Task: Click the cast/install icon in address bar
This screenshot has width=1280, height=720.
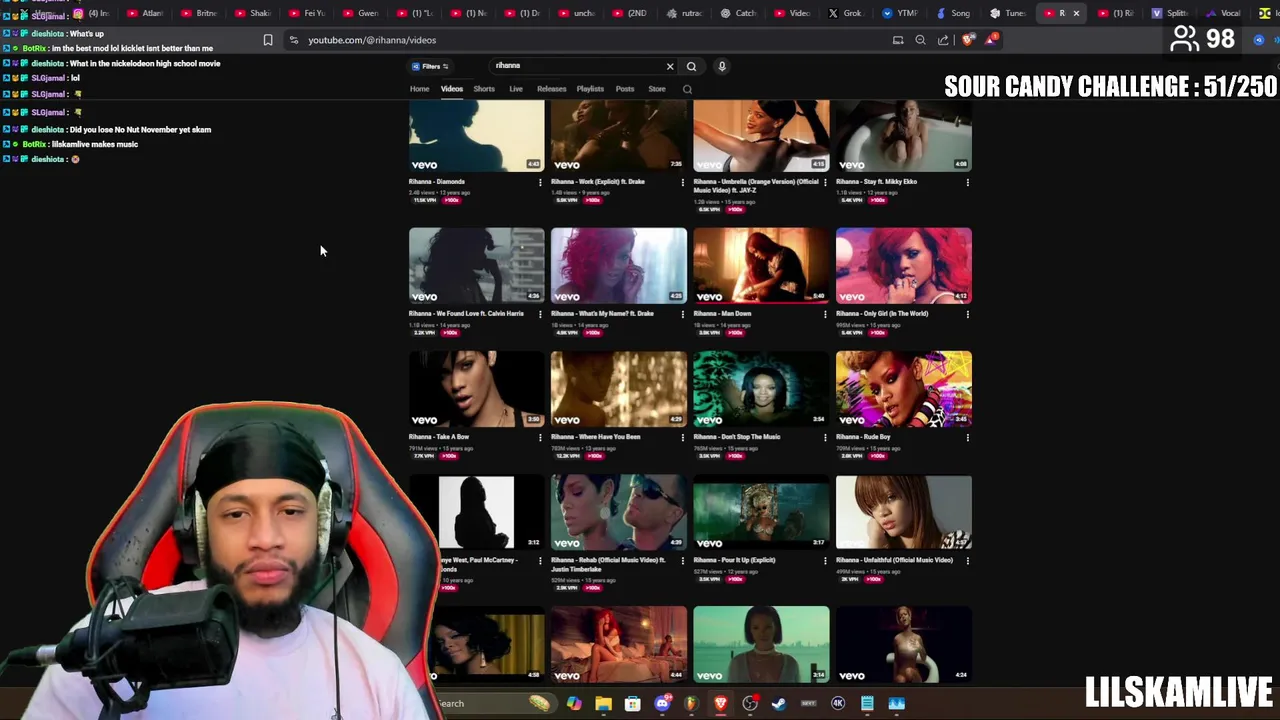Action: (x=898, y=40)
